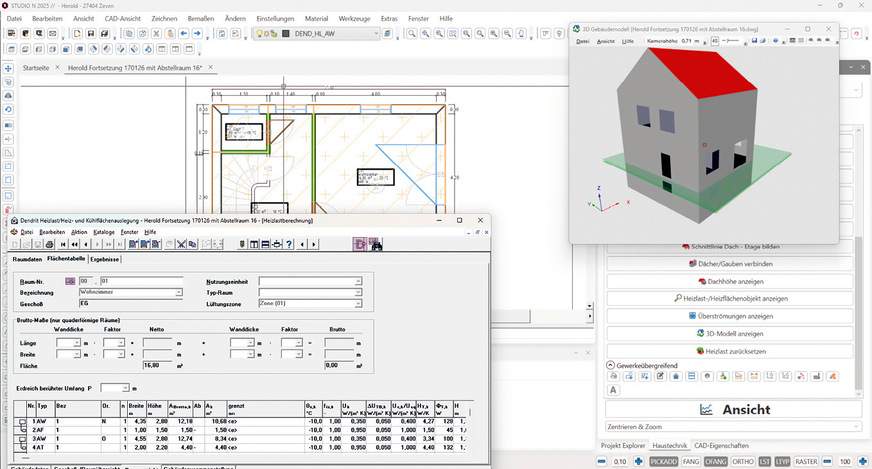
Task: Click the minus icon left of 0,10 value
Action: point(601,461)
